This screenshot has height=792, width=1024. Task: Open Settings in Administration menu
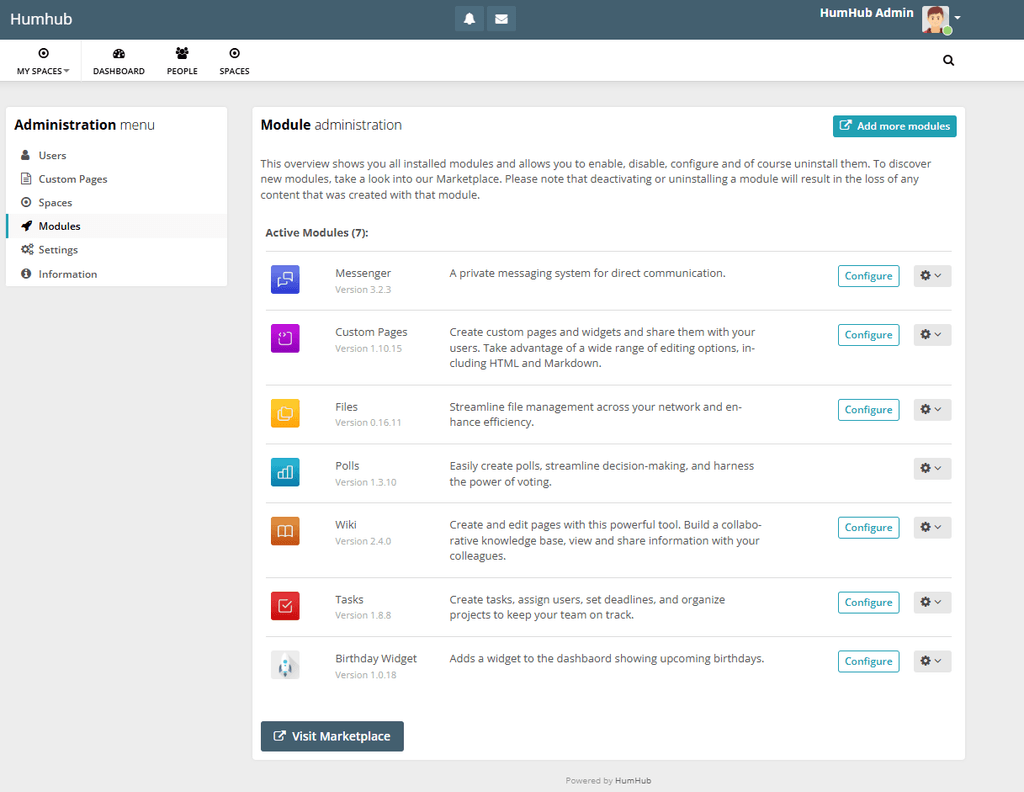[x=58, y=250]
